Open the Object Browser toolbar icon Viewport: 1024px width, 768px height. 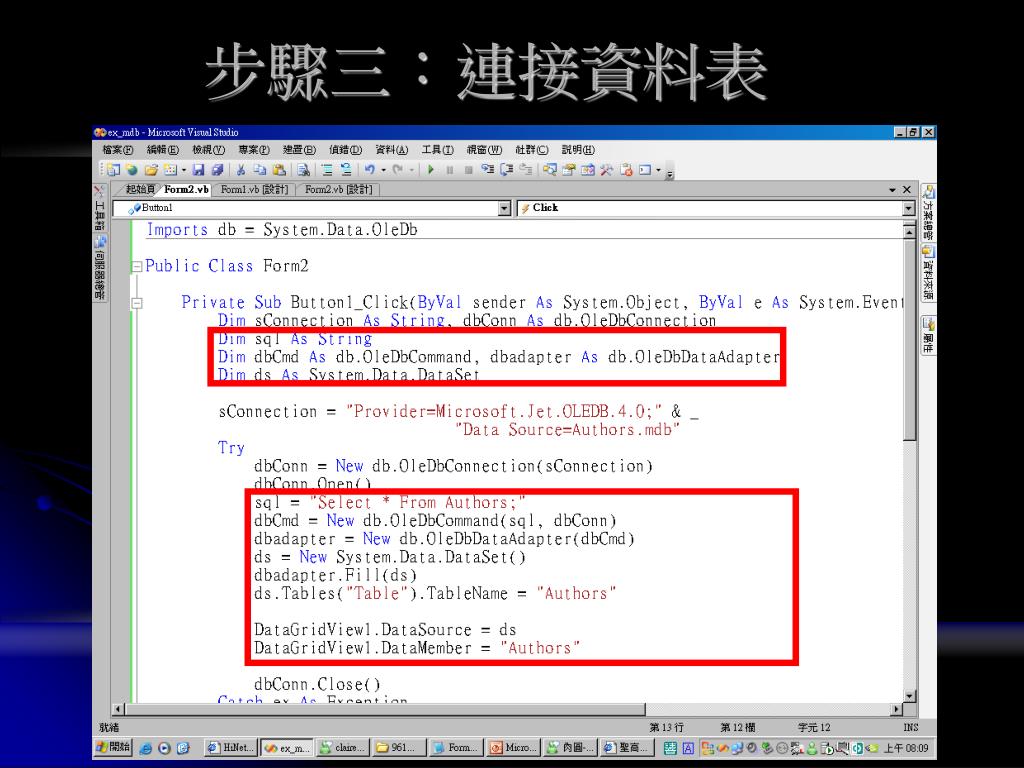pos(588,170)
